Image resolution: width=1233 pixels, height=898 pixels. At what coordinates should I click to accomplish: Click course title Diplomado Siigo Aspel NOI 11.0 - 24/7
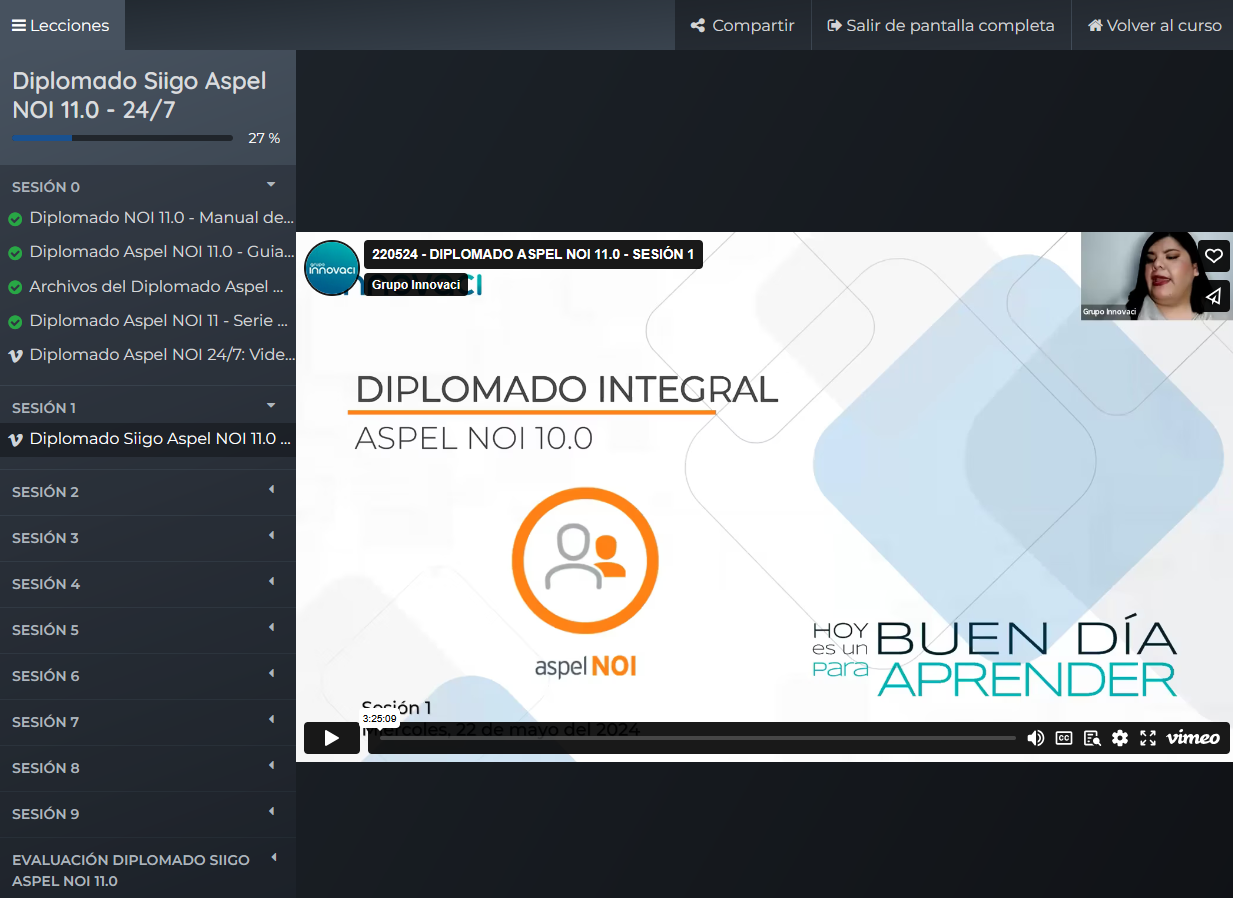(139, 95)
